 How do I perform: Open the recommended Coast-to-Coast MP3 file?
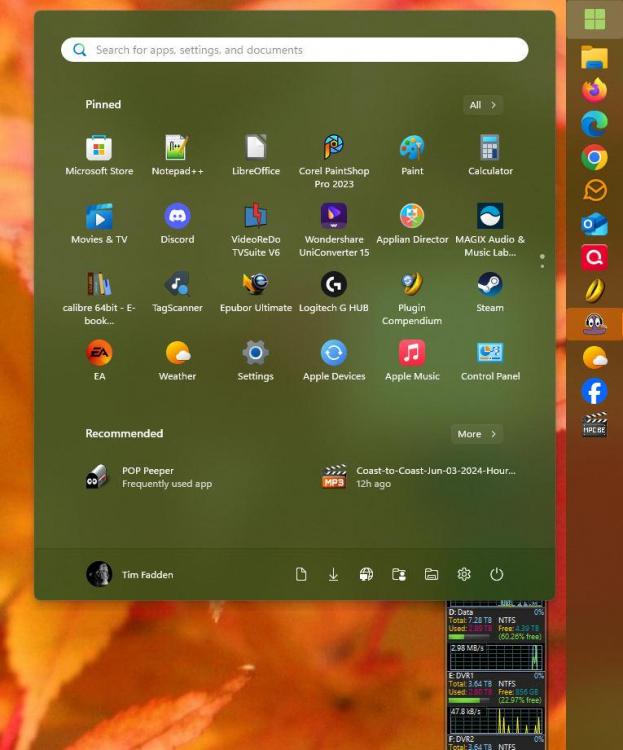coord(420,477)
